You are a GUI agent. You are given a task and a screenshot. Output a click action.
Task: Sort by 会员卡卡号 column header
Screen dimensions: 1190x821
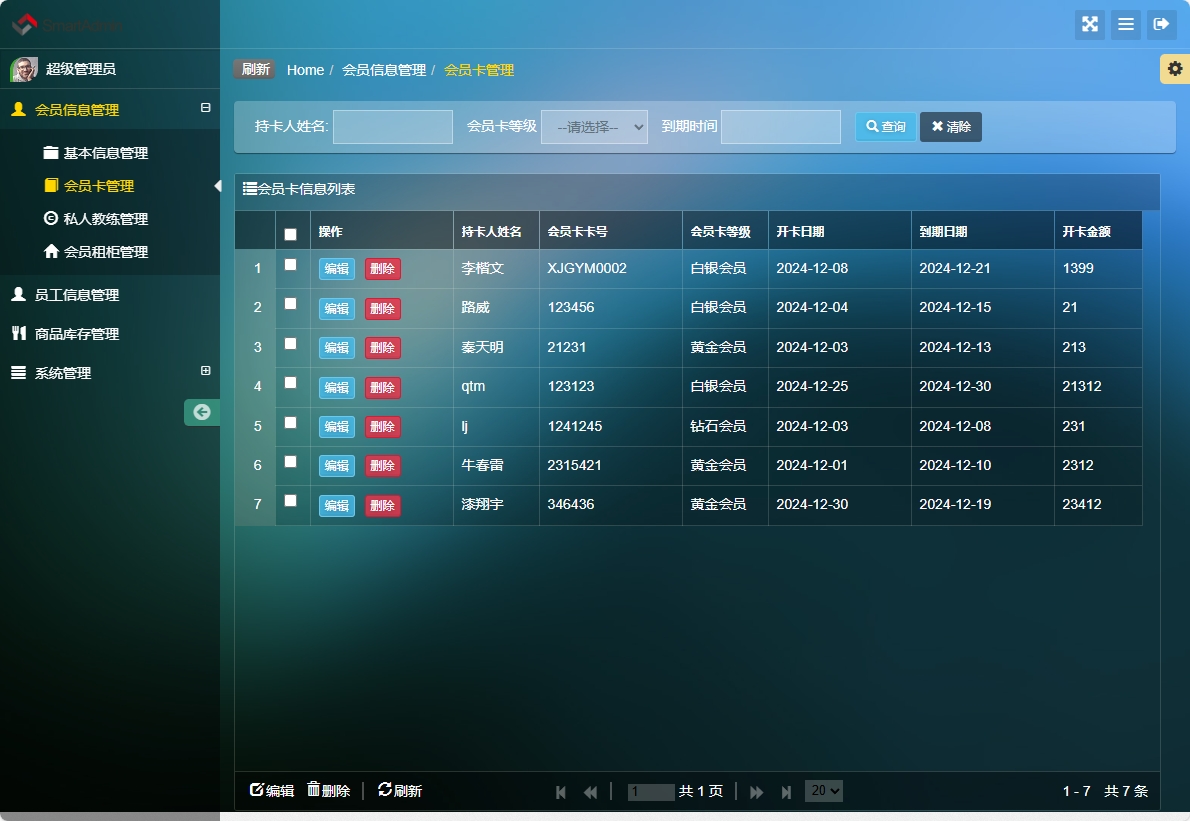611,231
